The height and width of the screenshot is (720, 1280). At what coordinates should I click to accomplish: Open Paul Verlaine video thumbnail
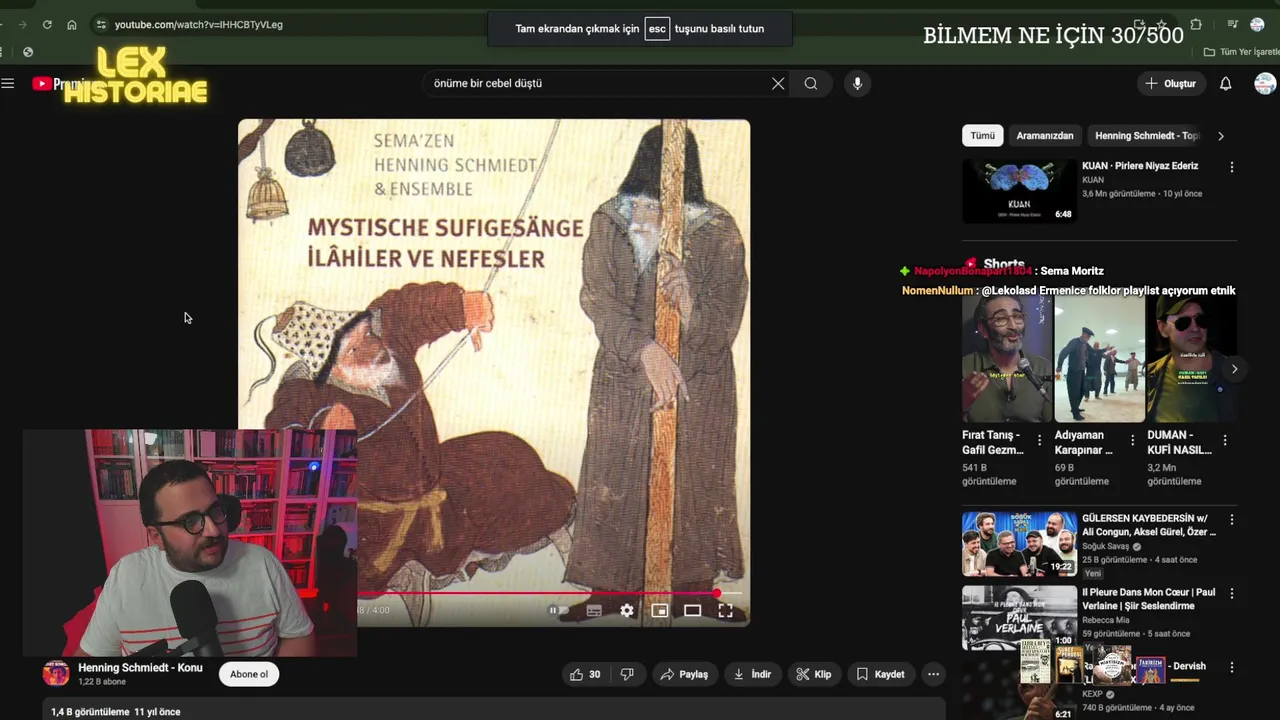[x=1019, y=618]
